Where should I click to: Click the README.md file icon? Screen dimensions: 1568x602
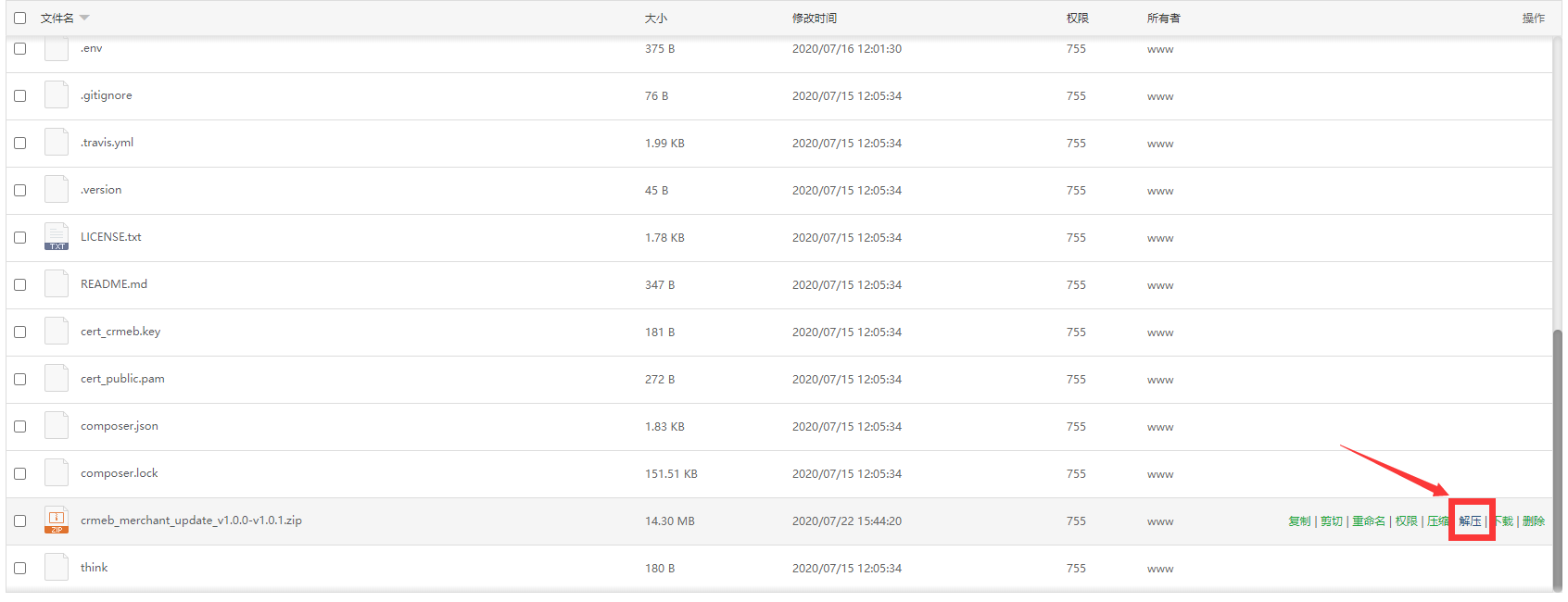click(x=57, y=284)
